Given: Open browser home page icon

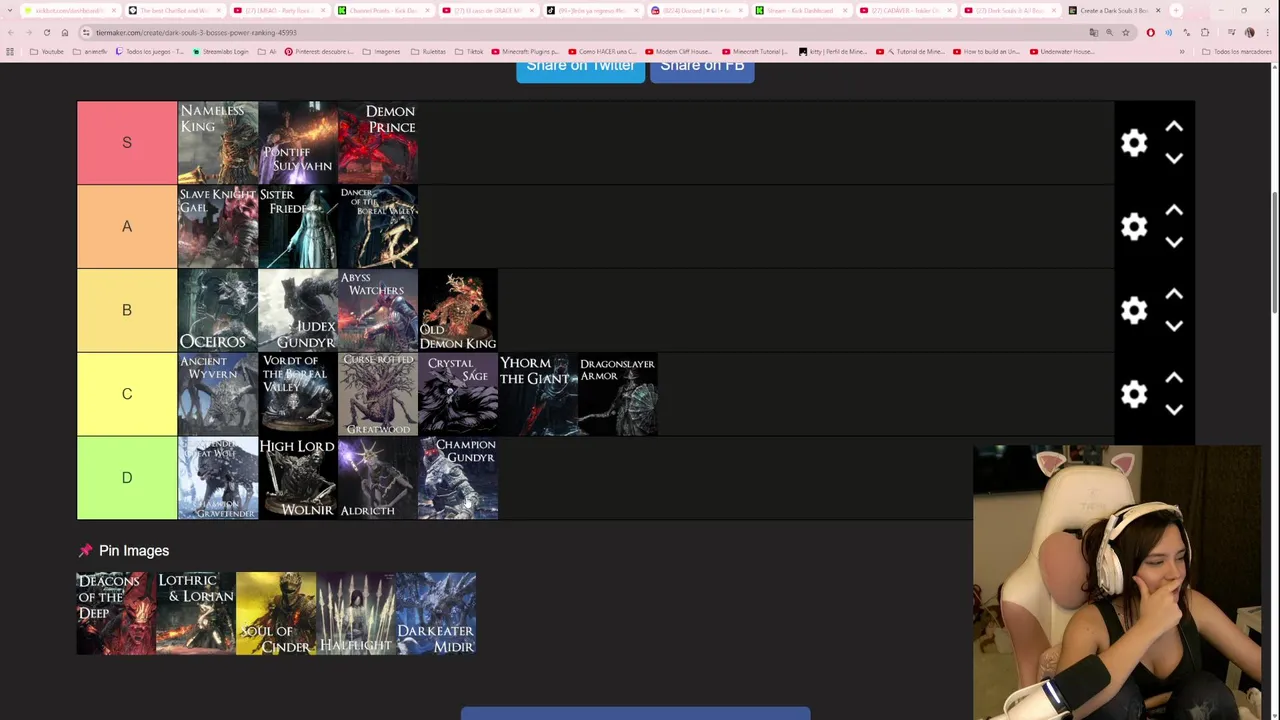Looking at the screenshot, I should pyautogui.click(x=64, y=32).
